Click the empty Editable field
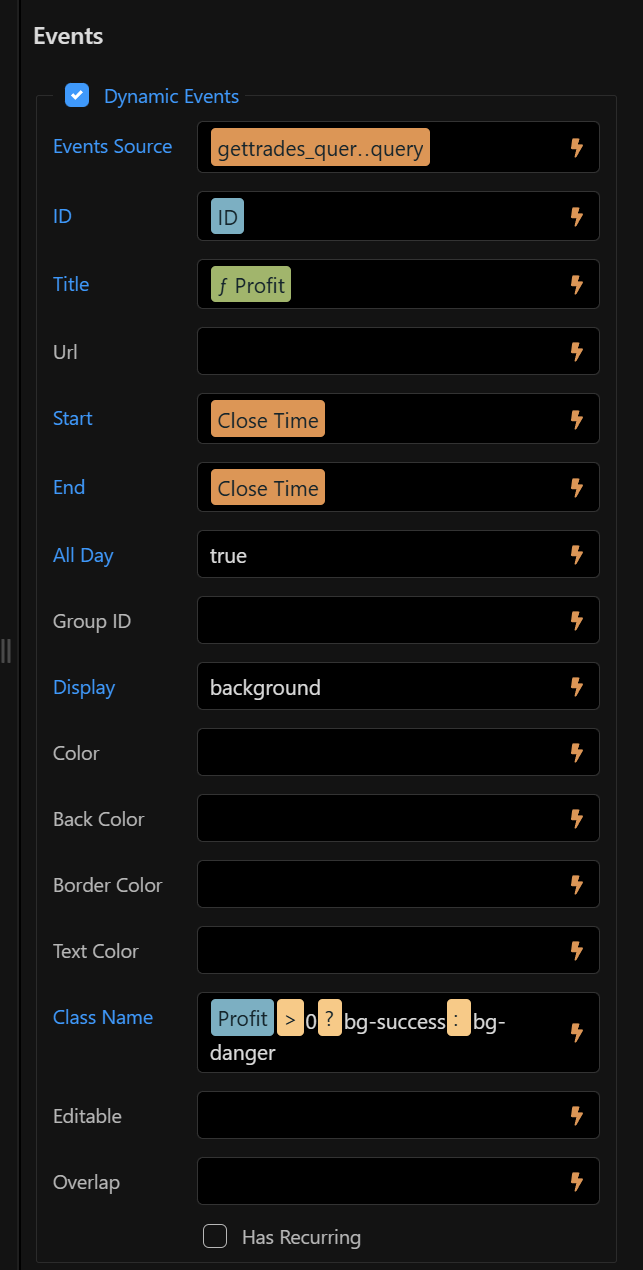 tap(380, 1115)
